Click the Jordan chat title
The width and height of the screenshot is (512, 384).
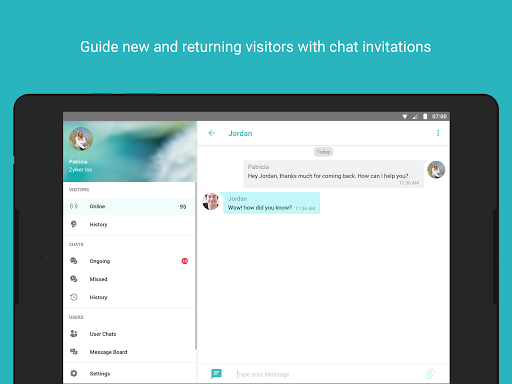click(x=240, y=133)
